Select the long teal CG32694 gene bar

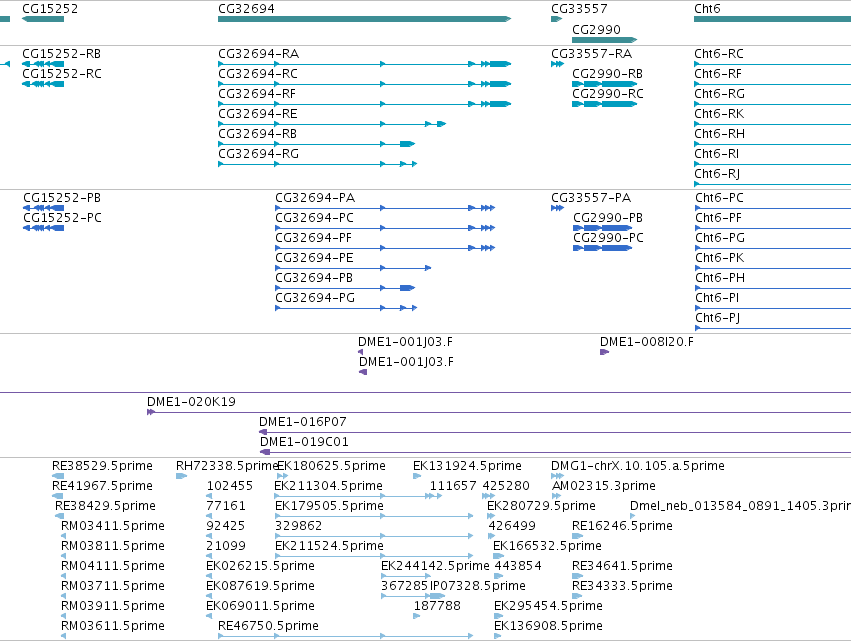[364, 19]
